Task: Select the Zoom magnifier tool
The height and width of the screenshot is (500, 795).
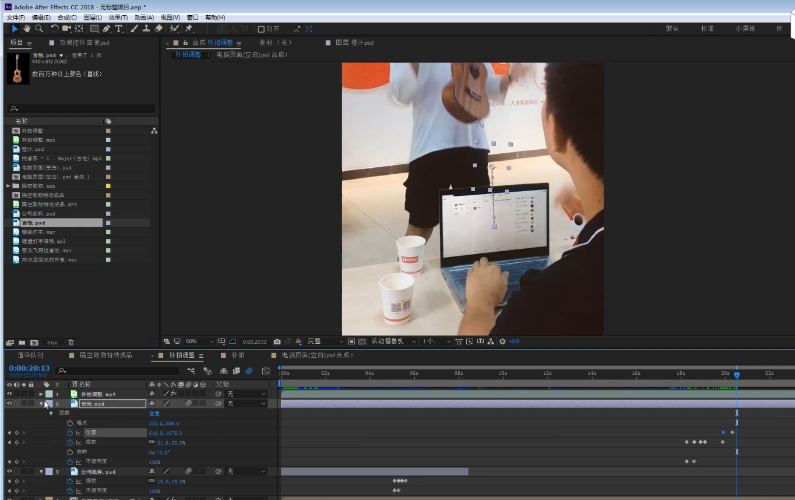Action: [39, 29]
